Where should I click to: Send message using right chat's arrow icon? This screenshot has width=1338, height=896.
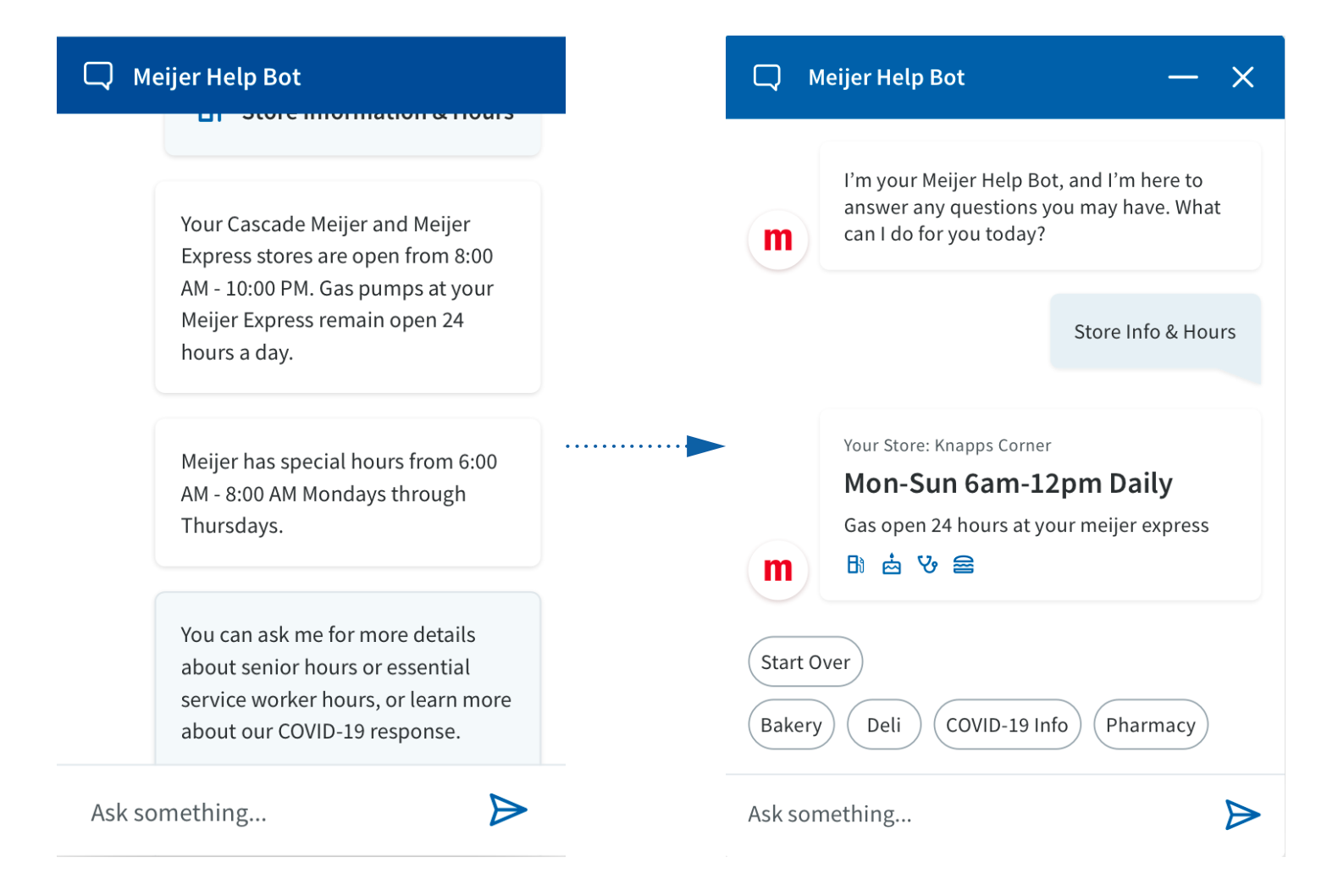tap(1242, 815)
